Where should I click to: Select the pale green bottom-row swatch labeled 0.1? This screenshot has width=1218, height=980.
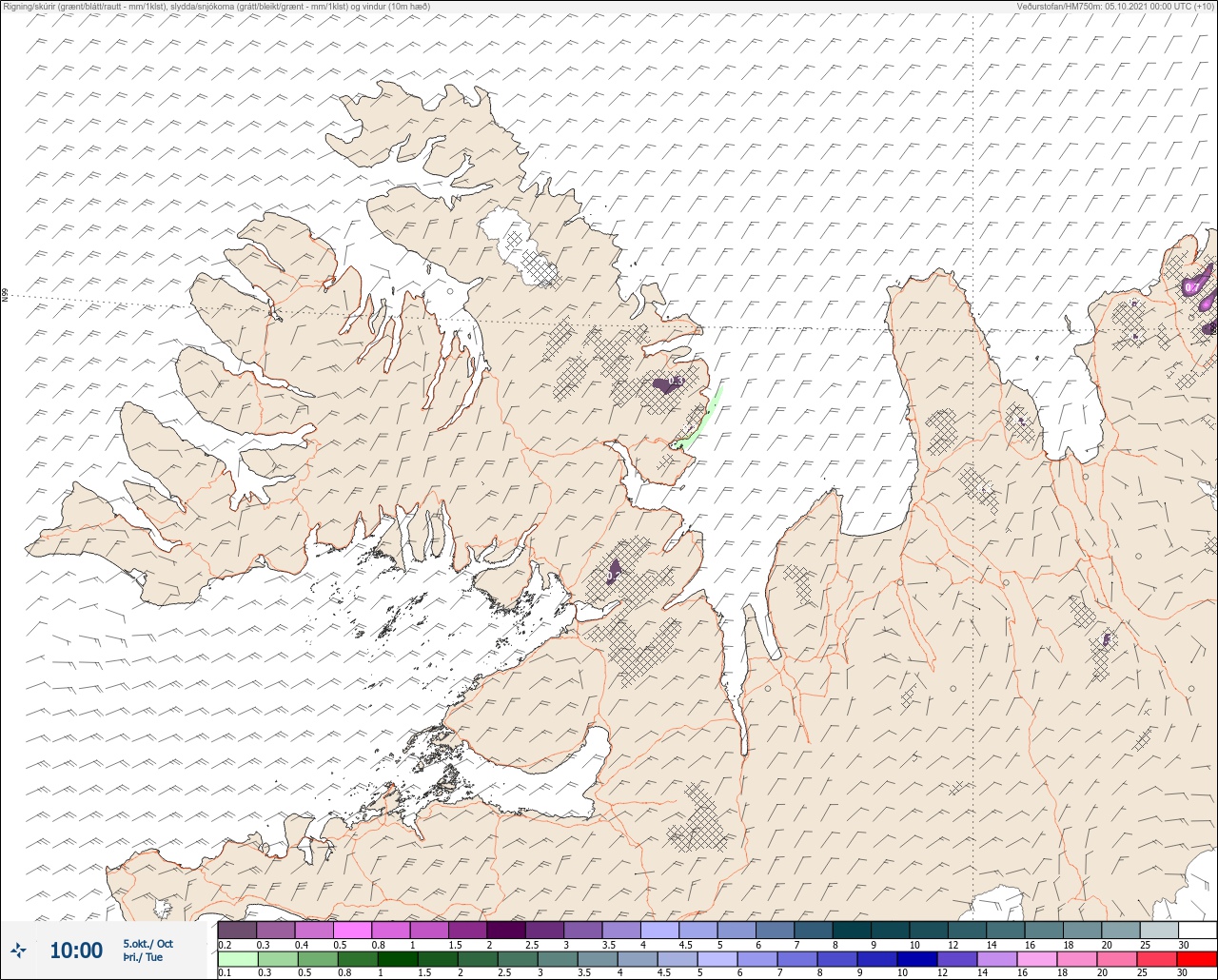tap(237, 958)
